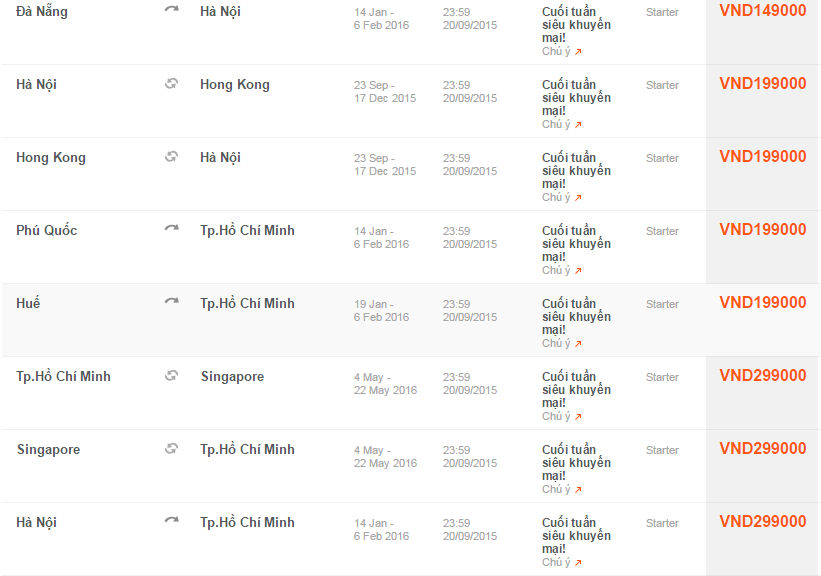Image resolution: width=821 pixels, height=576 pixels.
Task: Click one-way arrow icon on Huế row
Action: [171, 302]
